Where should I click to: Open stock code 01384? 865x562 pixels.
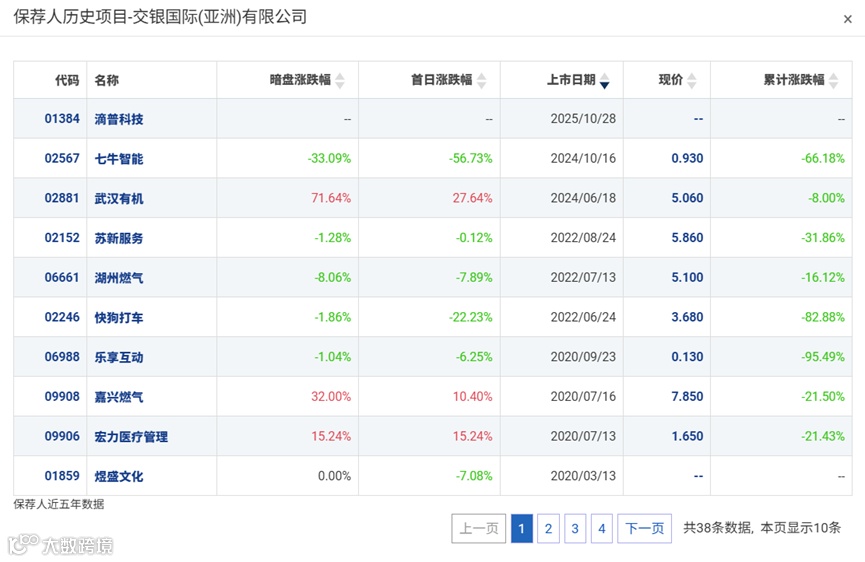click(x=62, y=119)
